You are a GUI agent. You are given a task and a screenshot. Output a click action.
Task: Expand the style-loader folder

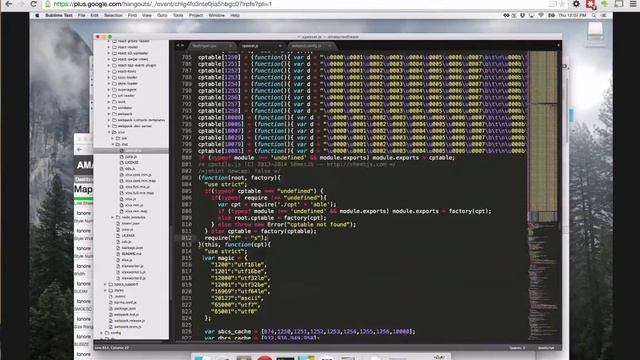109,84
